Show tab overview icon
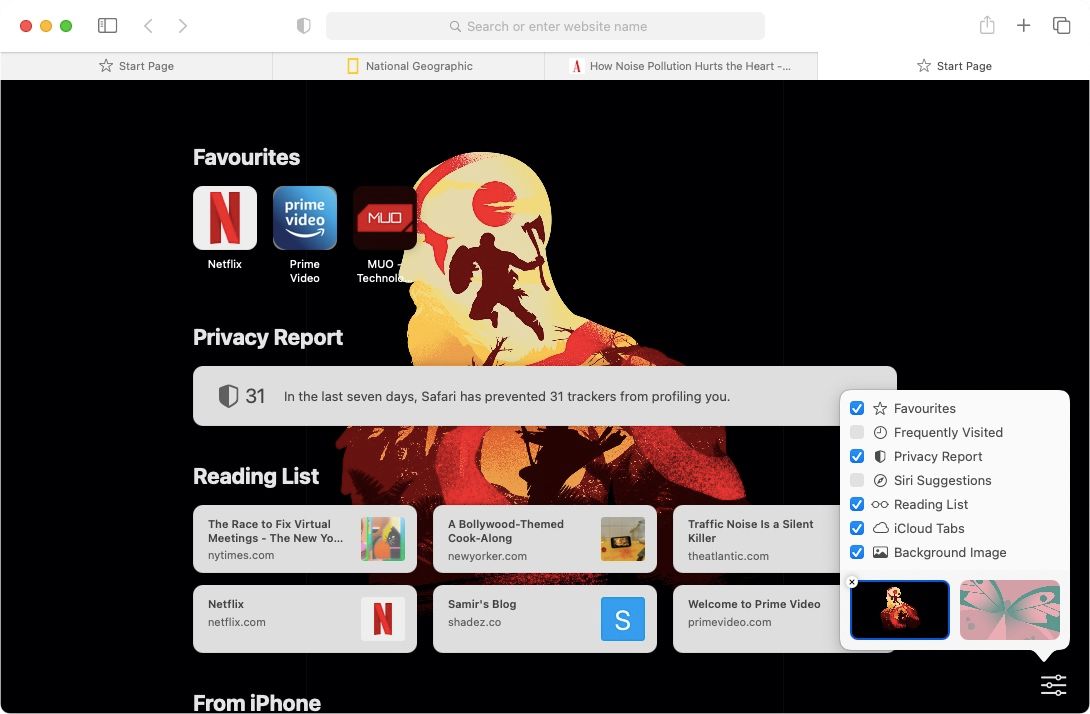This screenshot has height=714, width=1090. [1061, 26]
